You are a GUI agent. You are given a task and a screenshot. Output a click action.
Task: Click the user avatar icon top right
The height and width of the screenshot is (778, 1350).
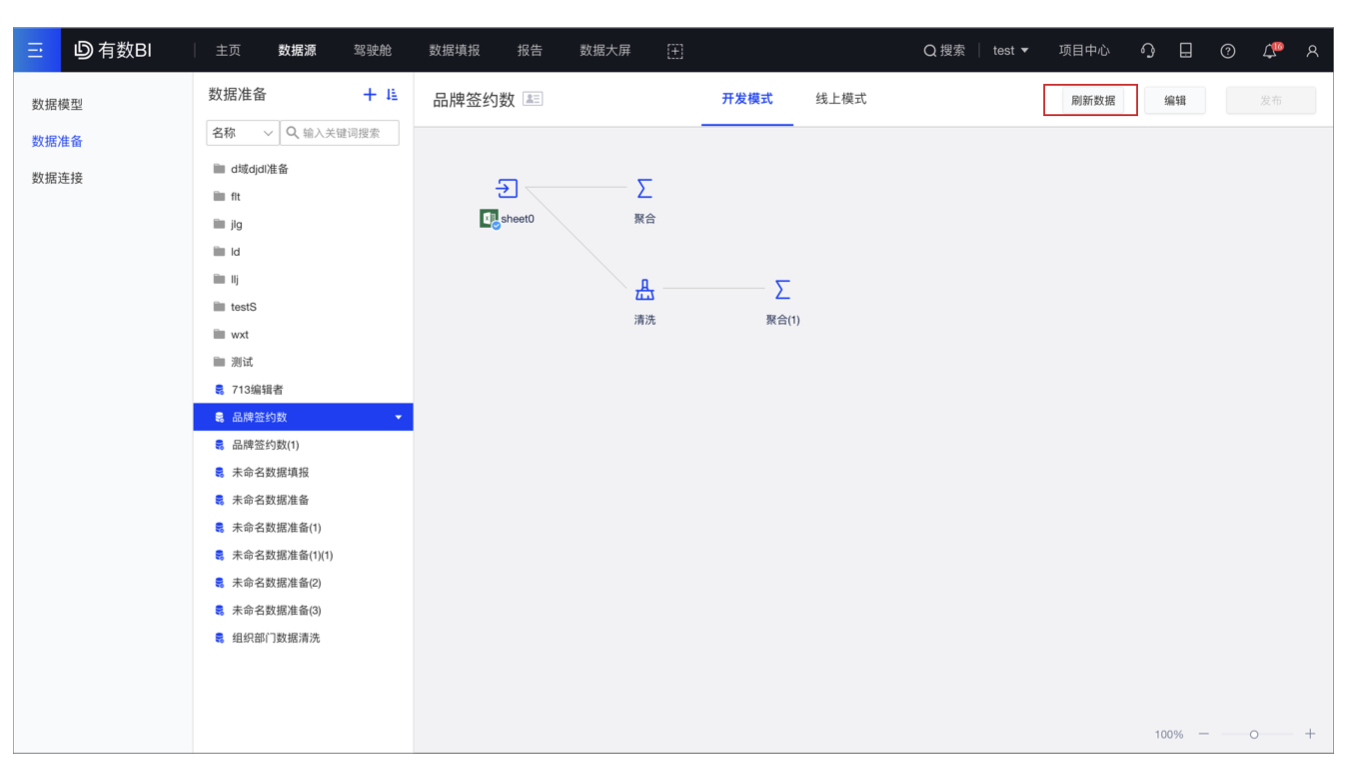click(1312, 50)
